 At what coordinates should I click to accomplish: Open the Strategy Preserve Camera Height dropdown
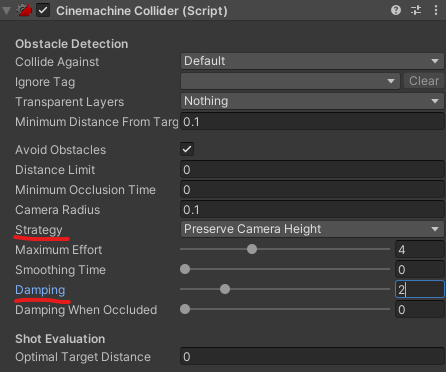pyautogui.click(x=312, y=229)
